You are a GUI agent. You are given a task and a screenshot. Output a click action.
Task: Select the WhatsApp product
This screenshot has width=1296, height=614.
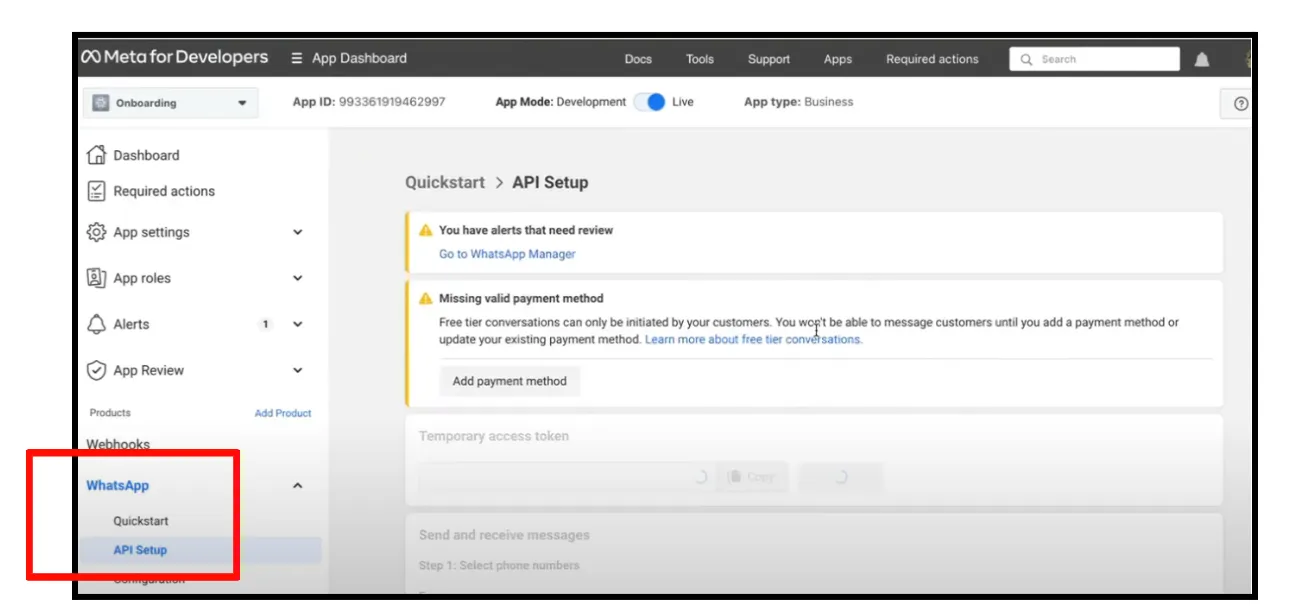tap(117, 486)
